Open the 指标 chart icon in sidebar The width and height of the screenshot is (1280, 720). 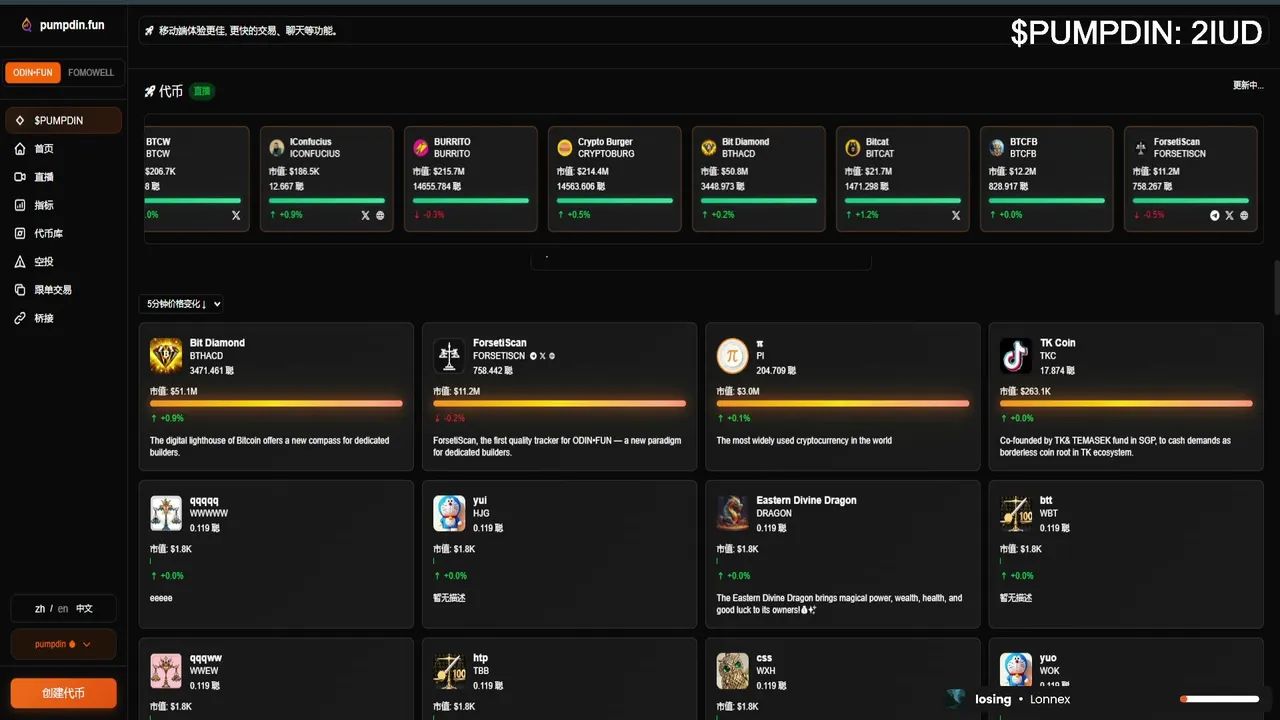tap(20, 205)
